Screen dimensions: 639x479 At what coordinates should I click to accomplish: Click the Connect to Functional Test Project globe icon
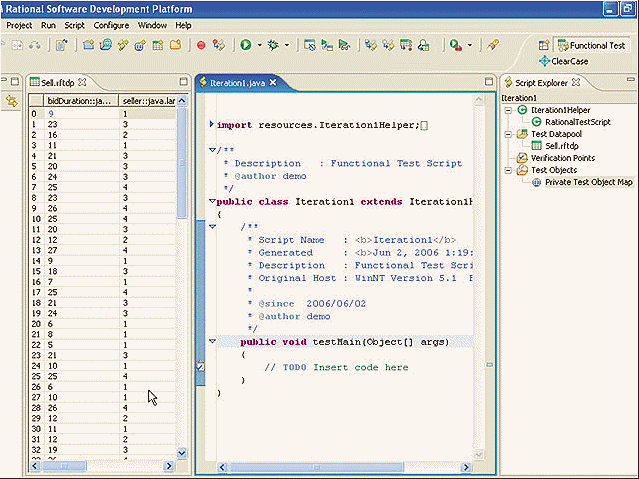(106, 45)
